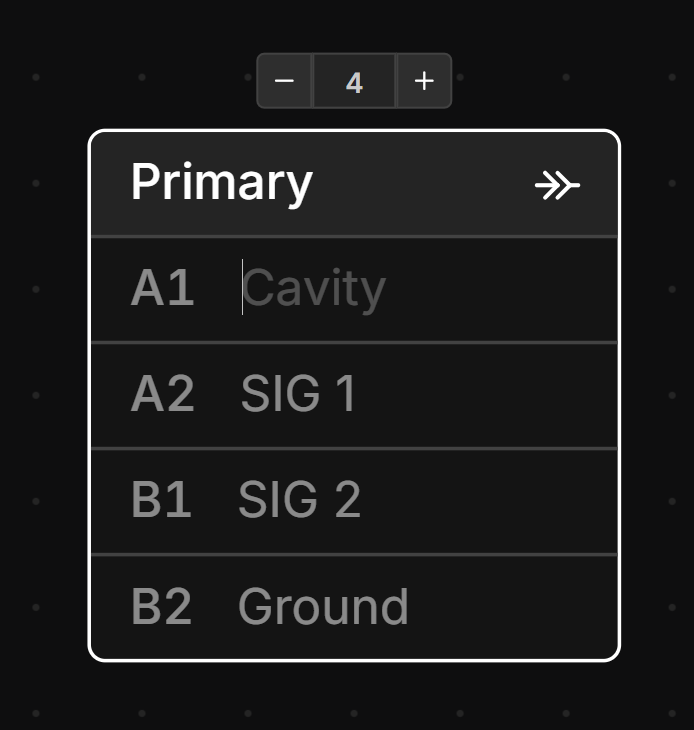Edit the SIG 2 signal name

pyautogui.click(x=299, y=500)
